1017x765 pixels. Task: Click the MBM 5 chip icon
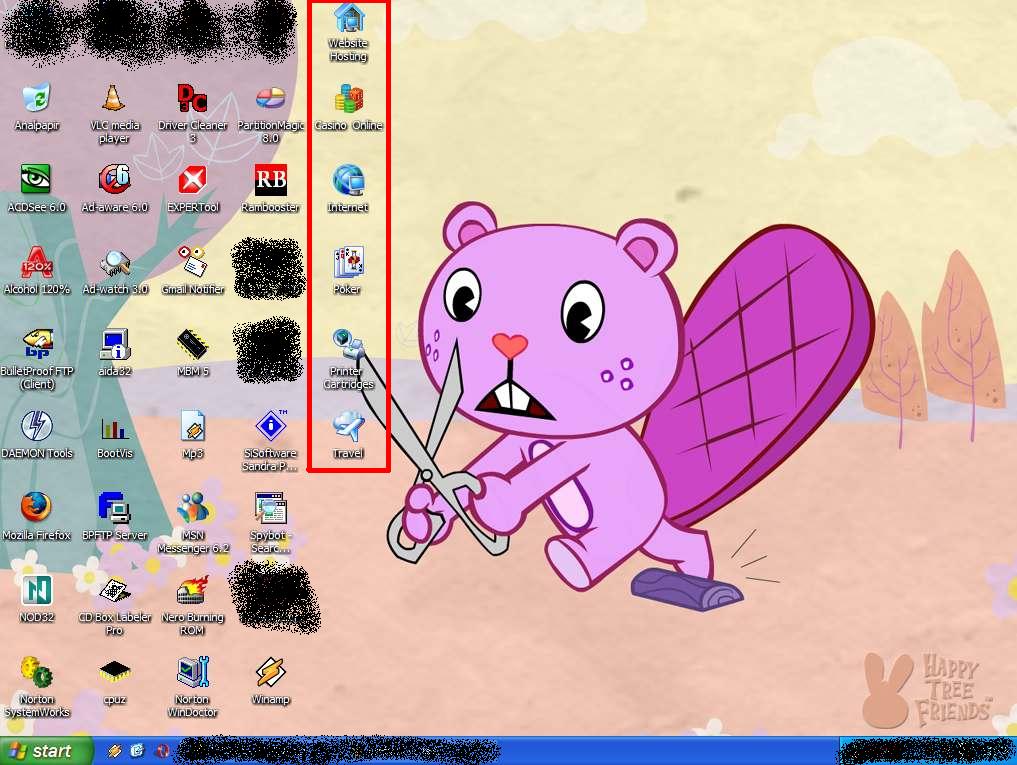pyautogui.click(x=192, y=344)
